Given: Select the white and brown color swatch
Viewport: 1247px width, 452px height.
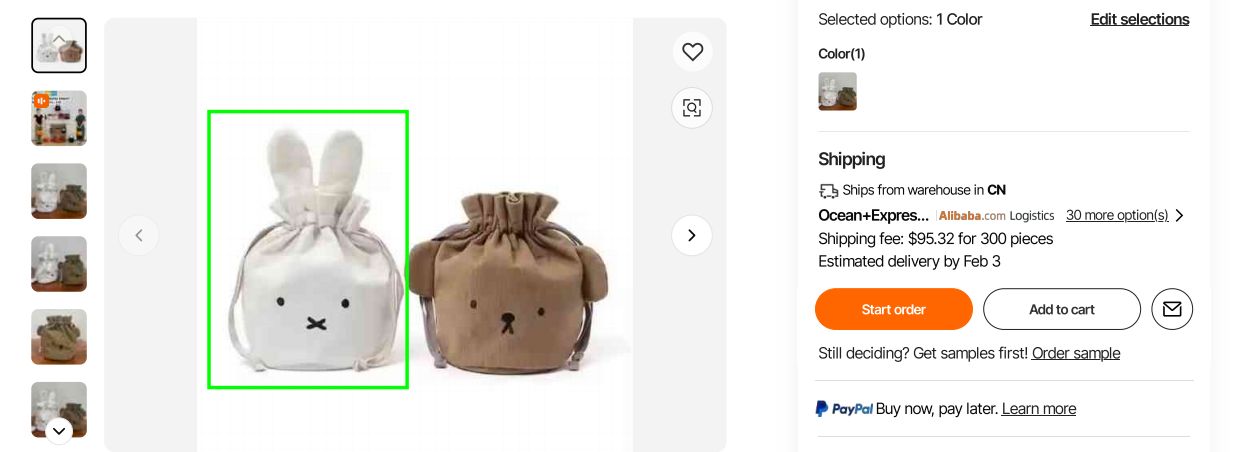Looking at the screenshot, I should tap(837, 91).
